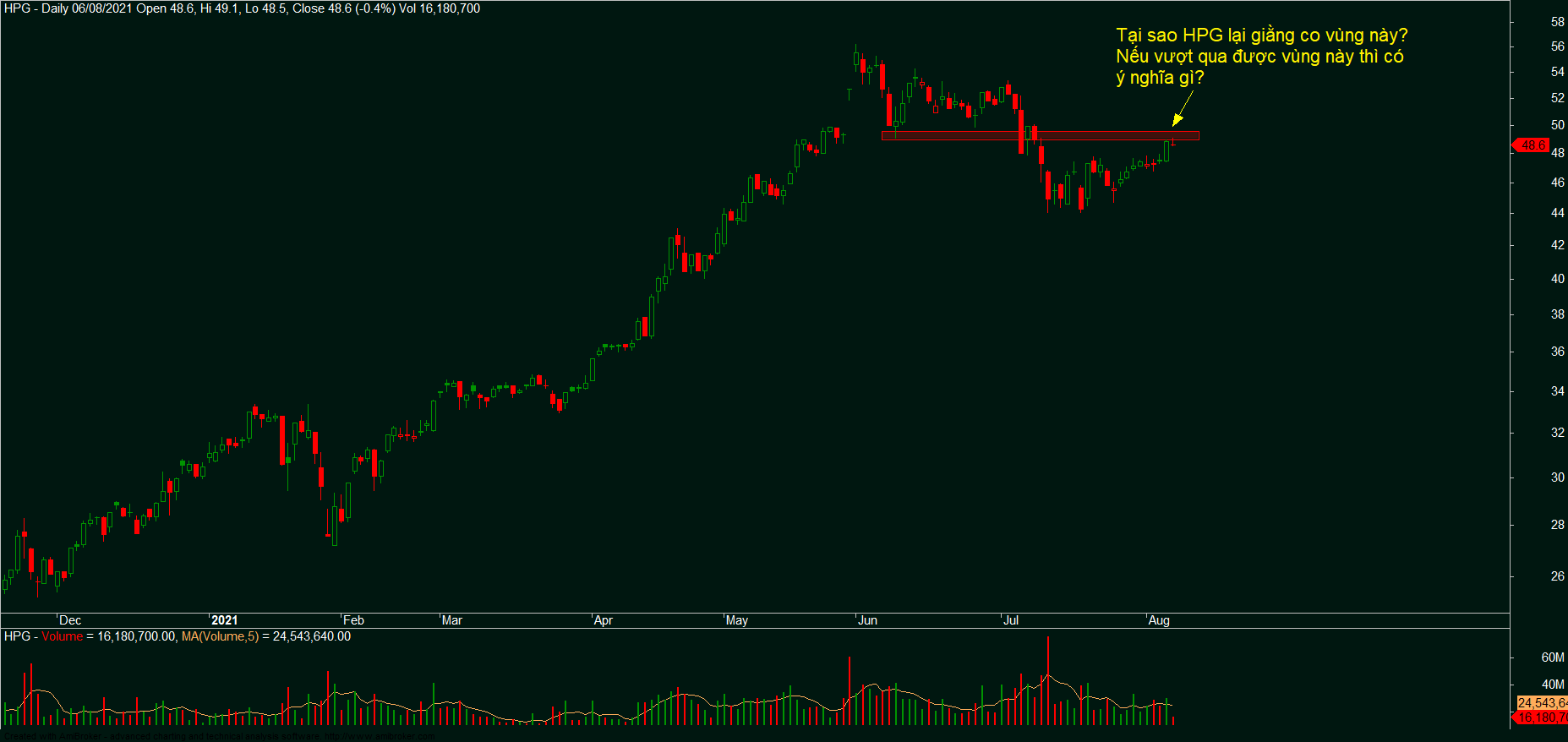Click the Dec month marker on the date axis
1568x742 pixels.
click(x=70, y=620)
